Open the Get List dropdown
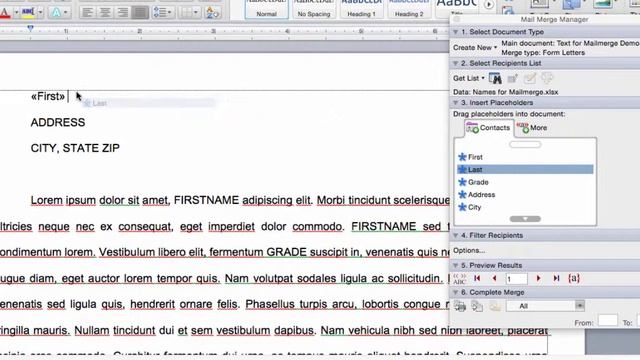Image resolution: width=640 pixels, height=360 pixels. pyautogui.click(x=469, y=78)
